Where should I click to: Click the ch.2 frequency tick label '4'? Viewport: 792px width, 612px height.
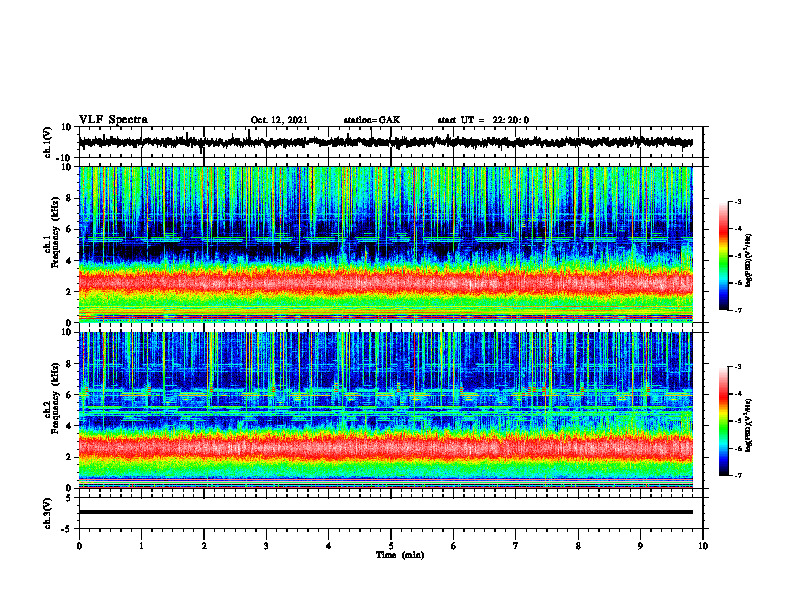click(70, 426)
